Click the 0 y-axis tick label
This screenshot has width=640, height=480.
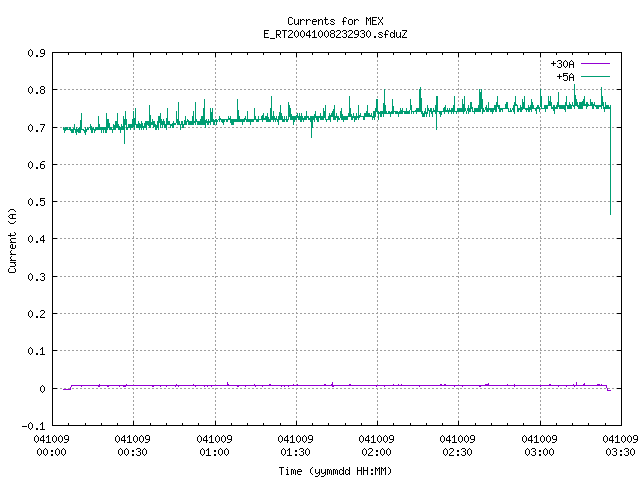tap(42, 389)
